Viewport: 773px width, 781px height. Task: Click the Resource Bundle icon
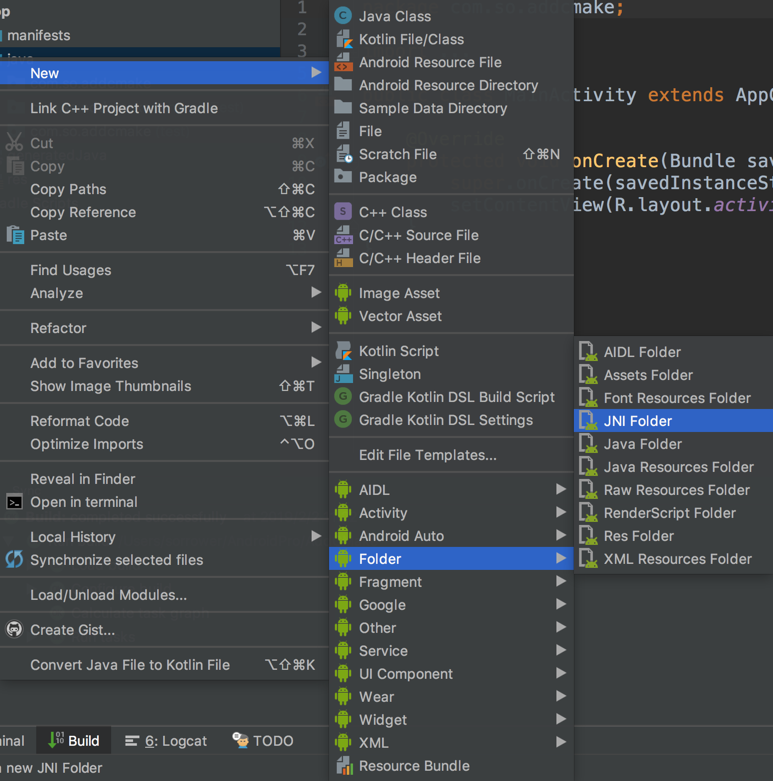[x=343, y=766]
